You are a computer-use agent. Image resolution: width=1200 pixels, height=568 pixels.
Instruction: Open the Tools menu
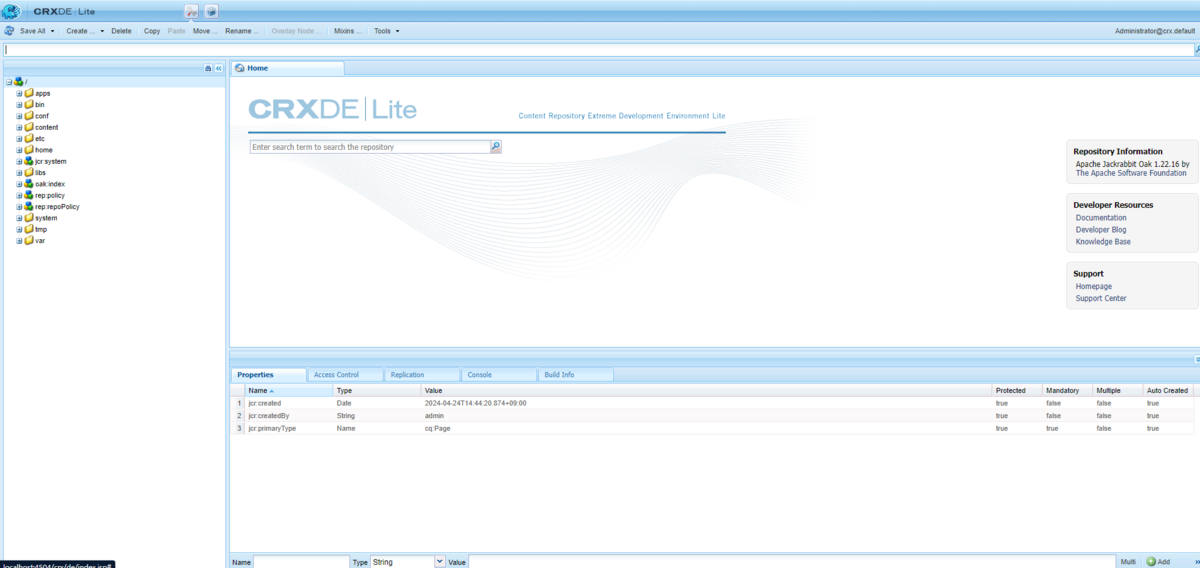pyautogui.click(x=386, y=31)
